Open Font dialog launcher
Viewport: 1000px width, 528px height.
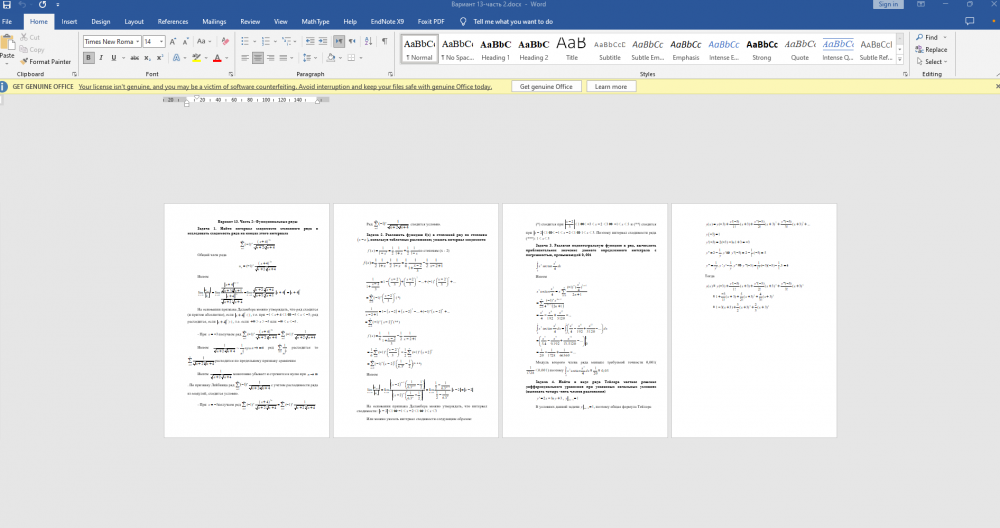[x=231, y=74]
